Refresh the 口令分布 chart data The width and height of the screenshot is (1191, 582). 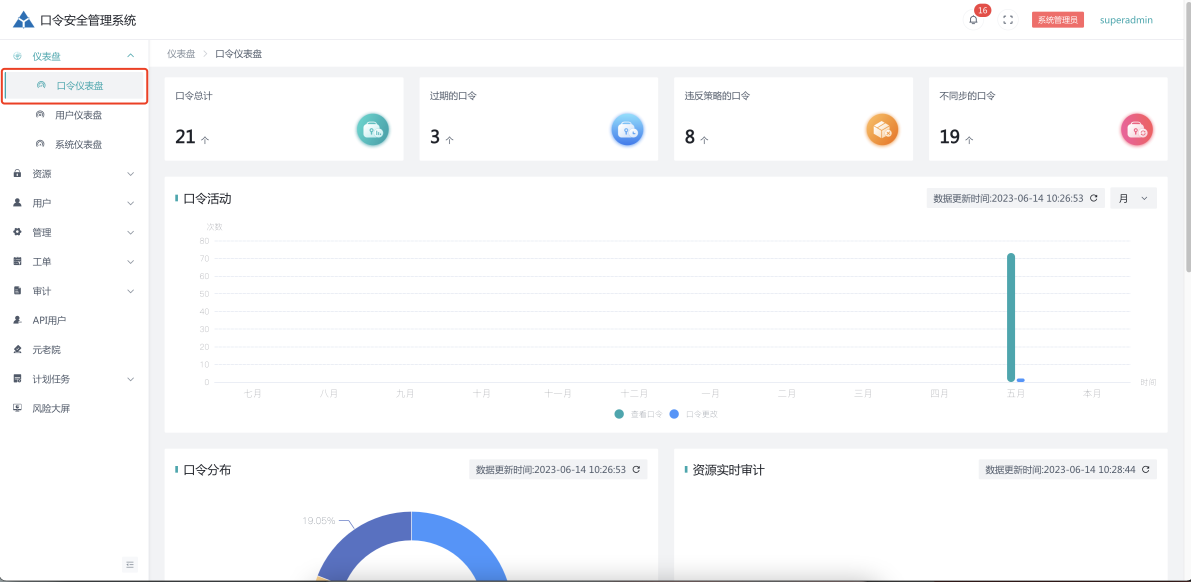pyautogui.click(x=636, y=469)
